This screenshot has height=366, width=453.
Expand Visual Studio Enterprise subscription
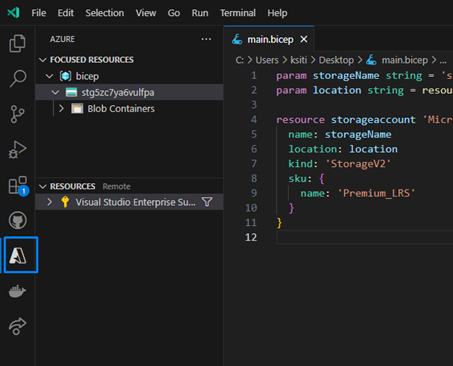[x=49, y=202]
